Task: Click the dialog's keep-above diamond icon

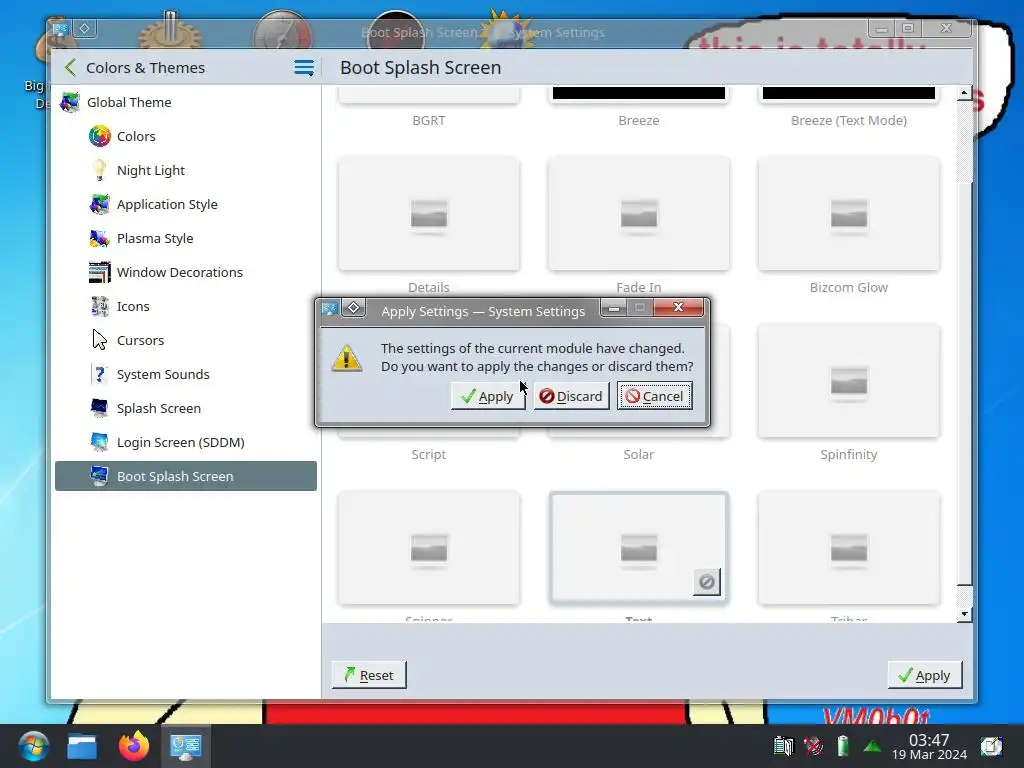Action: click(x=353, y=308)
